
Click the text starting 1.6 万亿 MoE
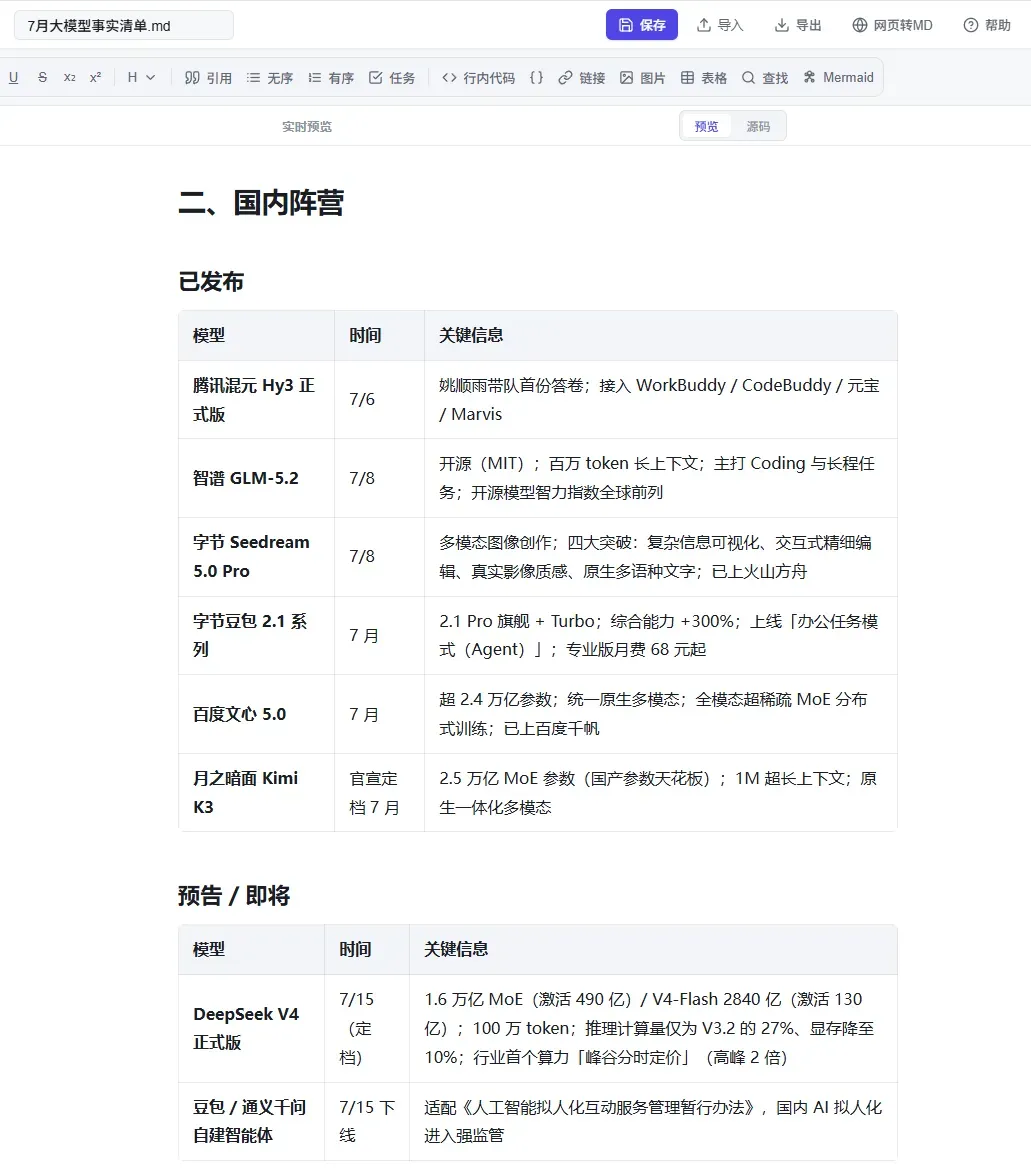pos(650,1028)
